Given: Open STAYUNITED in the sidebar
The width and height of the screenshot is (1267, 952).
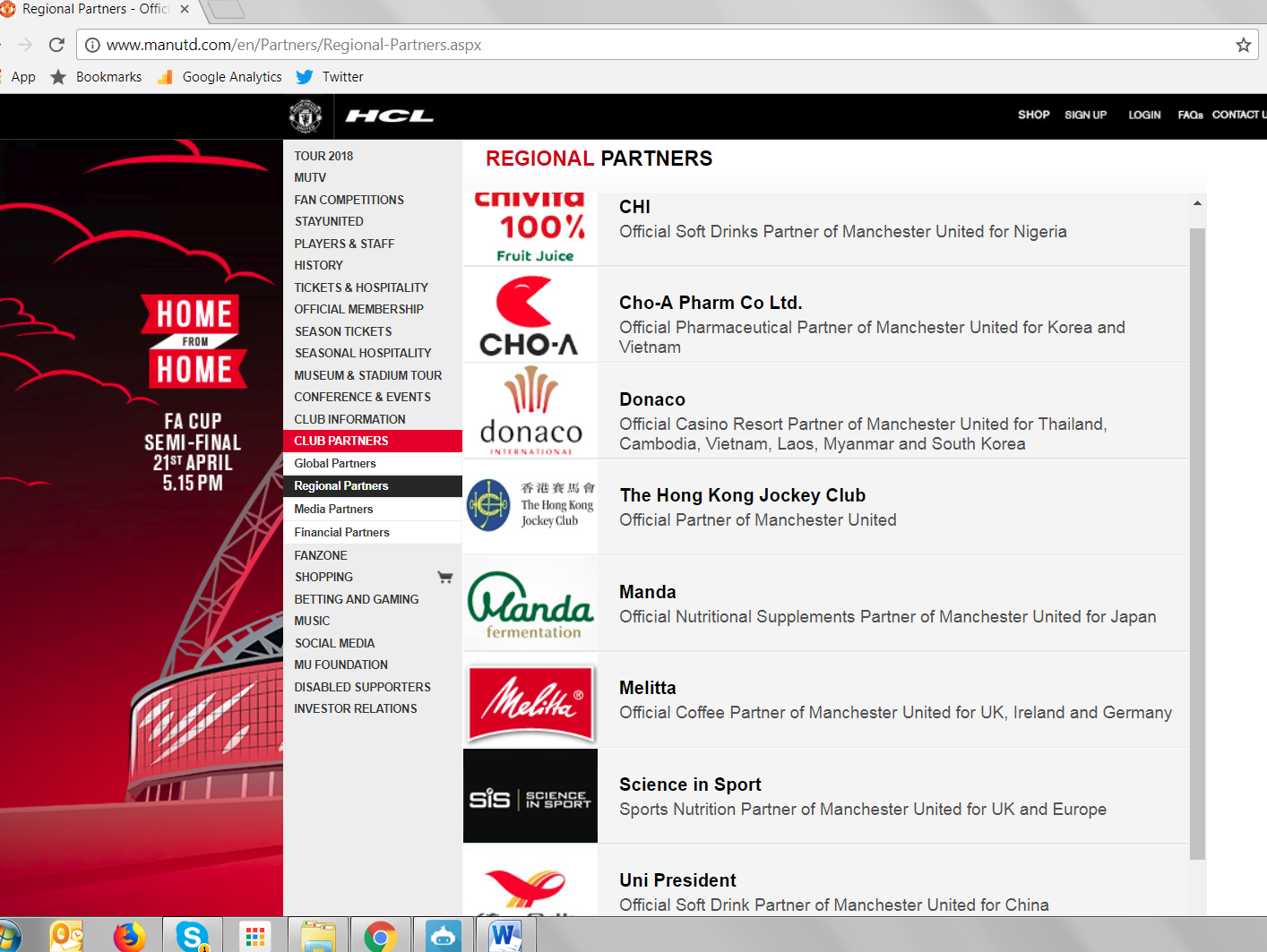Looking at the screenshot, I should (329, 221).
